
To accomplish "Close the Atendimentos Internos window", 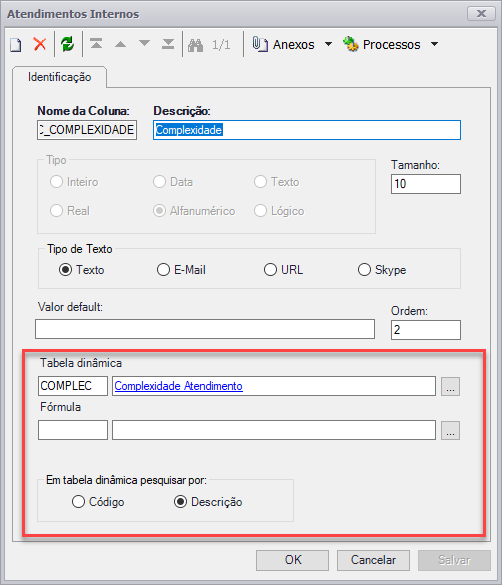I will click(x=481, y=14).
